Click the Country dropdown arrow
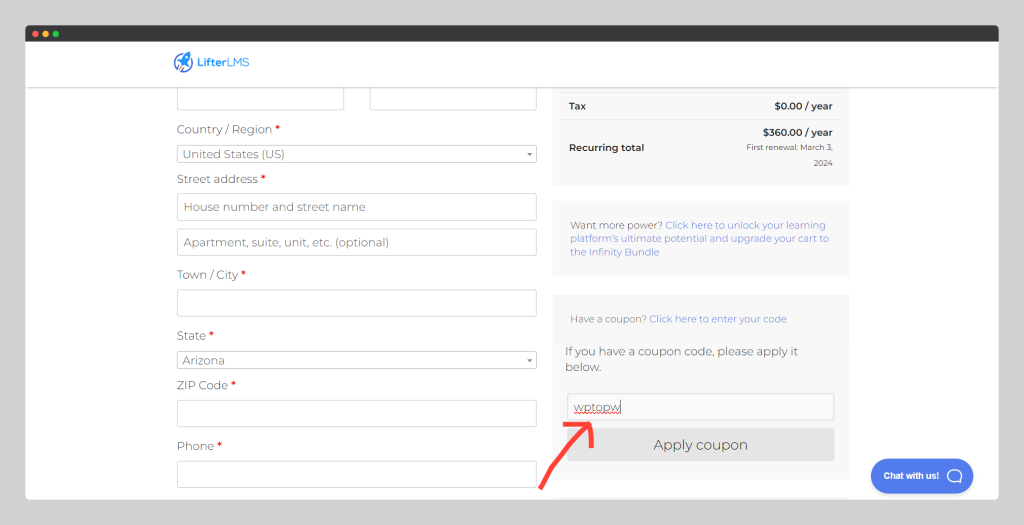 click(530, 155)
